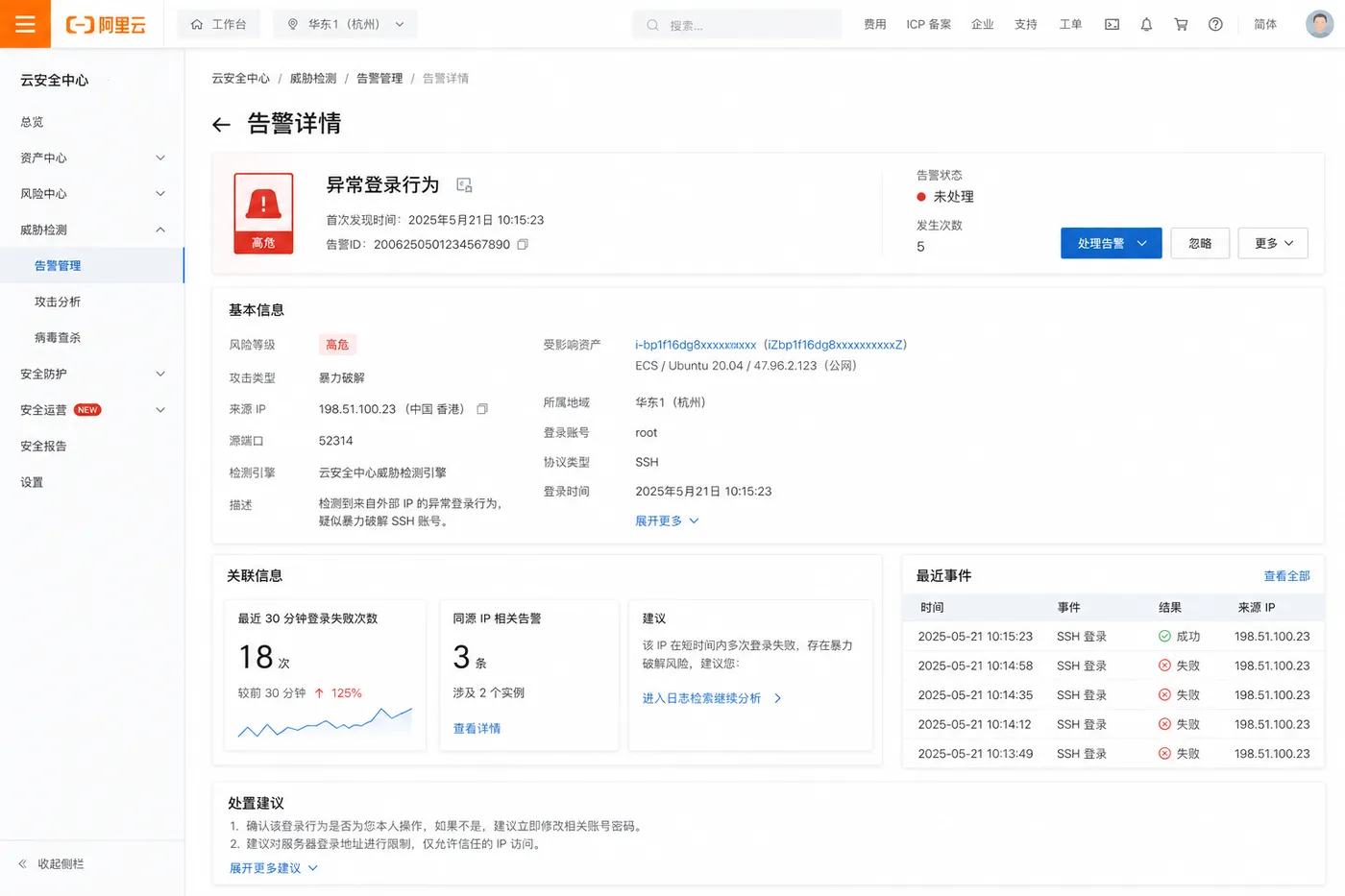Click 查看全部 recent events link
1345x896 pixels.
pos(1286,576)
